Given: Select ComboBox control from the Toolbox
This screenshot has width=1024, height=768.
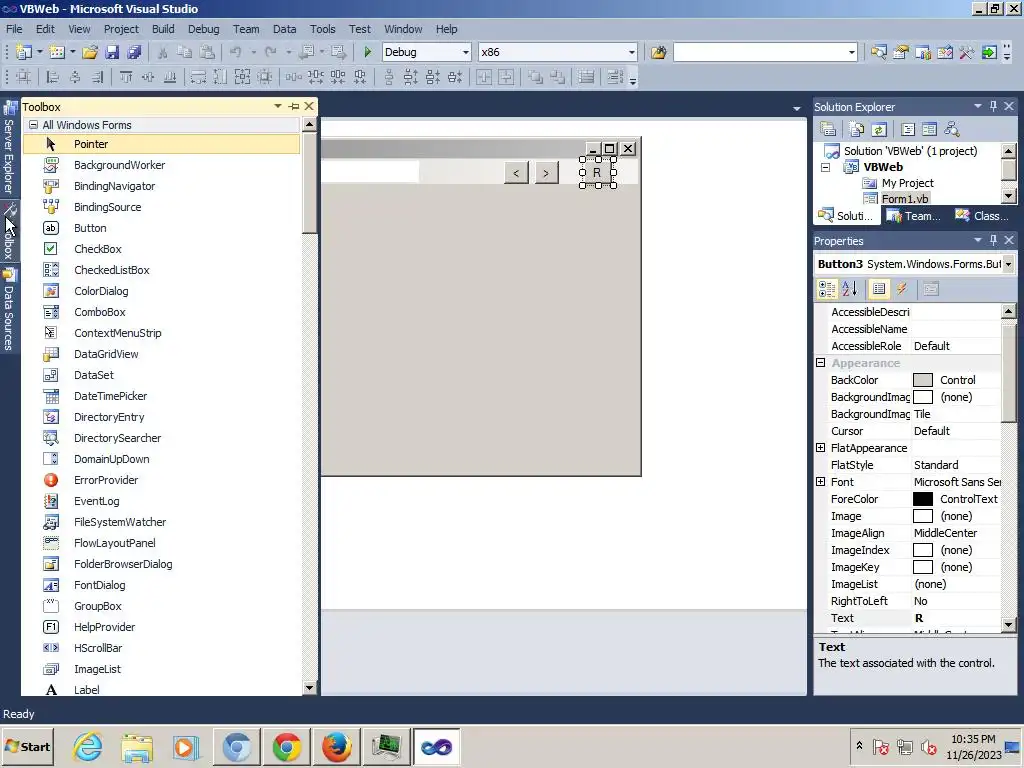Looking at the screenshot, I should click(x=161, y=312).
